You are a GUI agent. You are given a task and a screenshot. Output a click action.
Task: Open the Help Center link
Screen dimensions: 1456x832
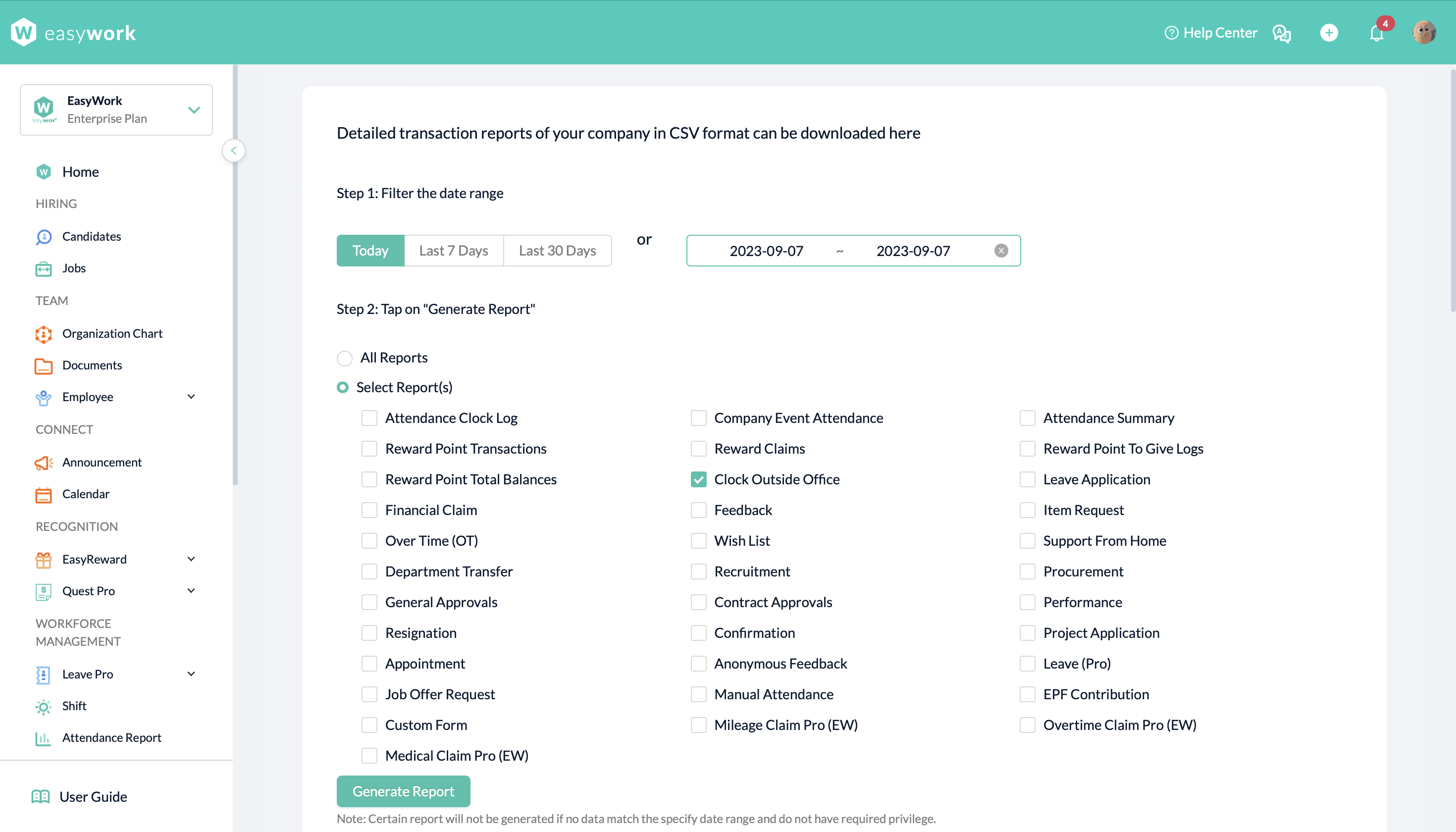1211,33
